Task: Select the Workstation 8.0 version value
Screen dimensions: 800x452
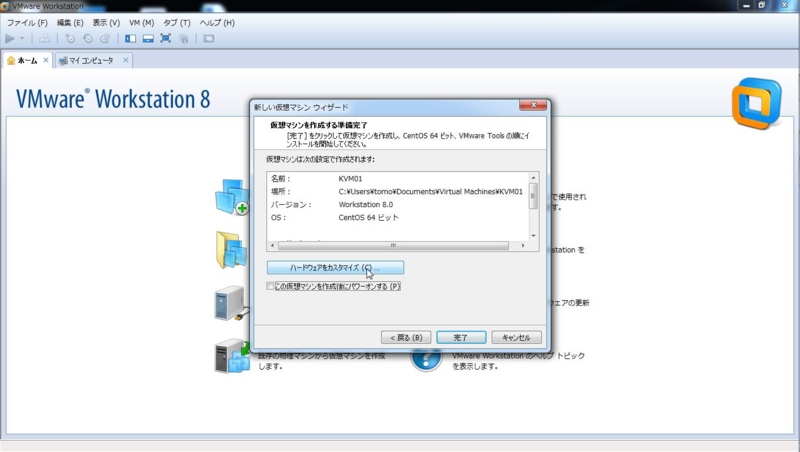Action: point(366,205)
